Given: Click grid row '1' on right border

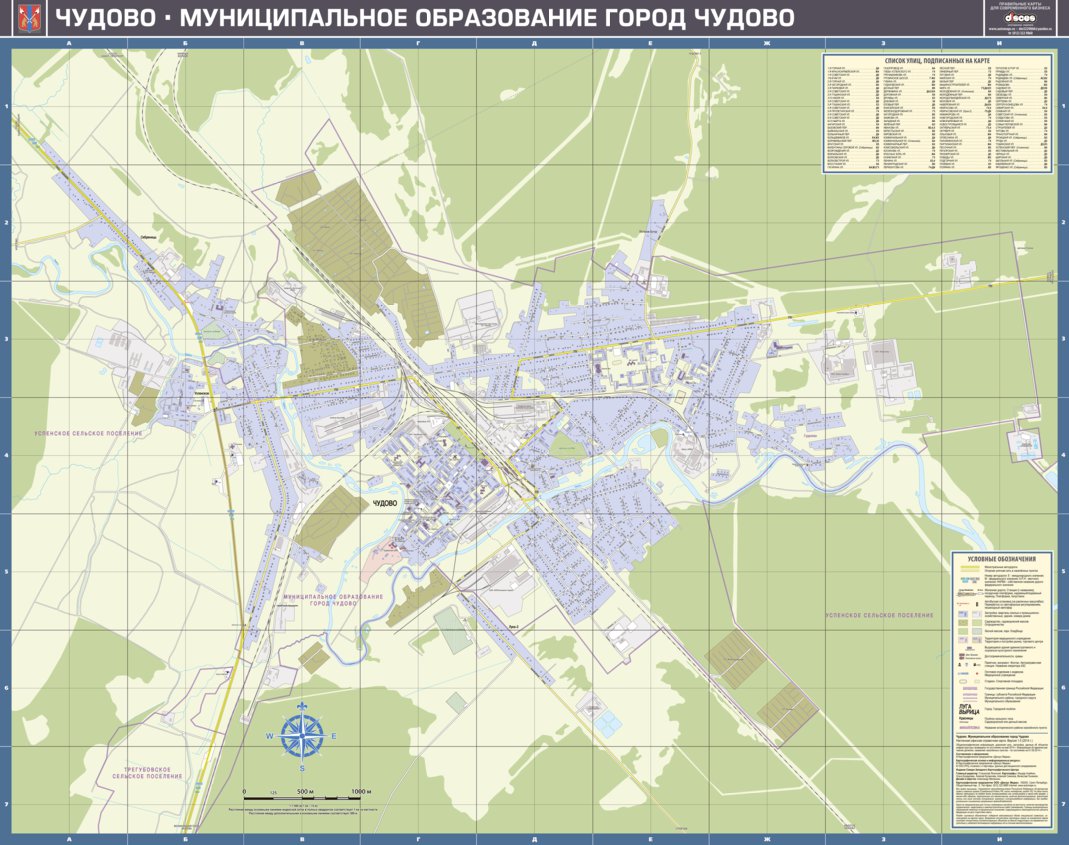Looking at the screenshot, I should click(1063, 107).
